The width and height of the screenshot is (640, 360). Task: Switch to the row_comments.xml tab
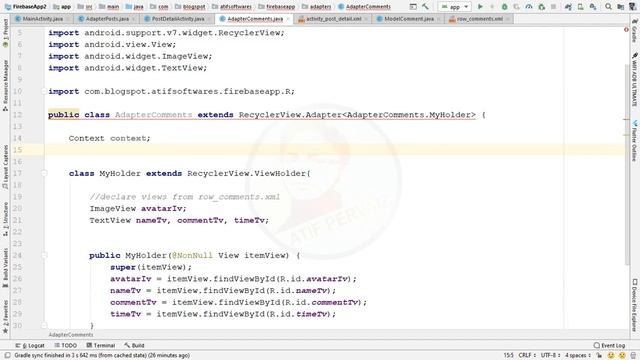pyautogui.click(x=480, y=19)
